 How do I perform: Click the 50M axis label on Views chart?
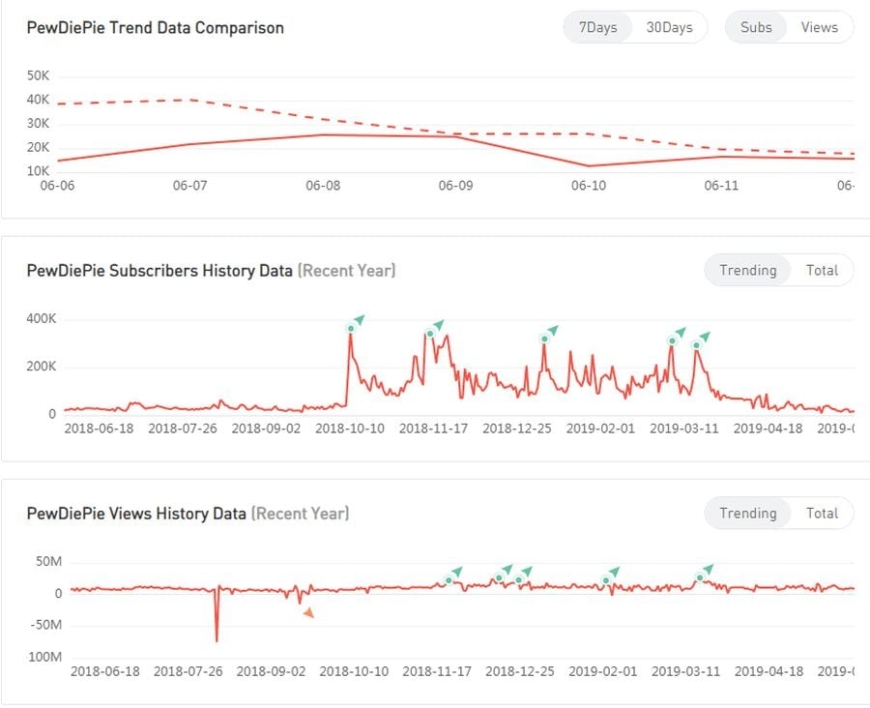coord(49,562)
